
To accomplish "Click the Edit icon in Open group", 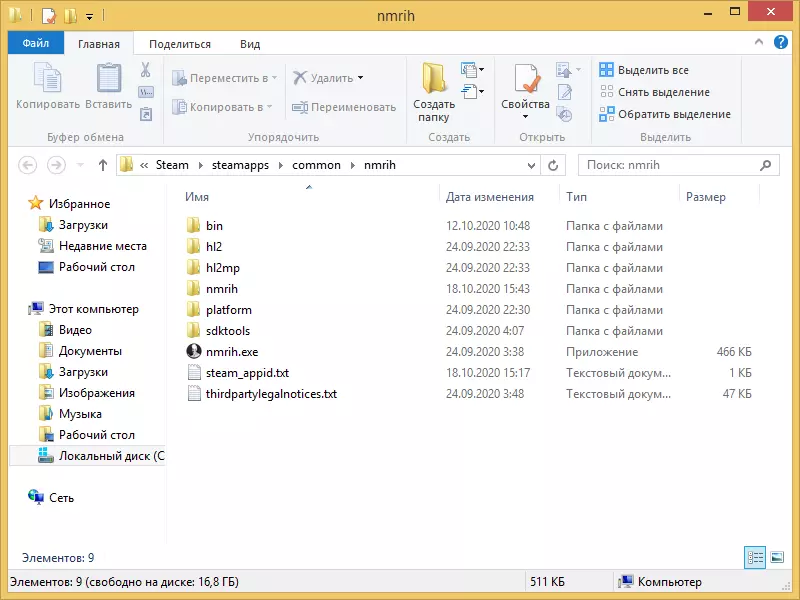I will 565,92.
